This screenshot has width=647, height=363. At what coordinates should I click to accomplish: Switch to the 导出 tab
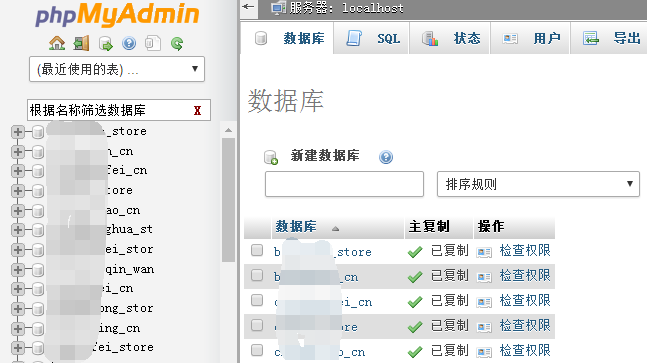click(x=610, y=38)
